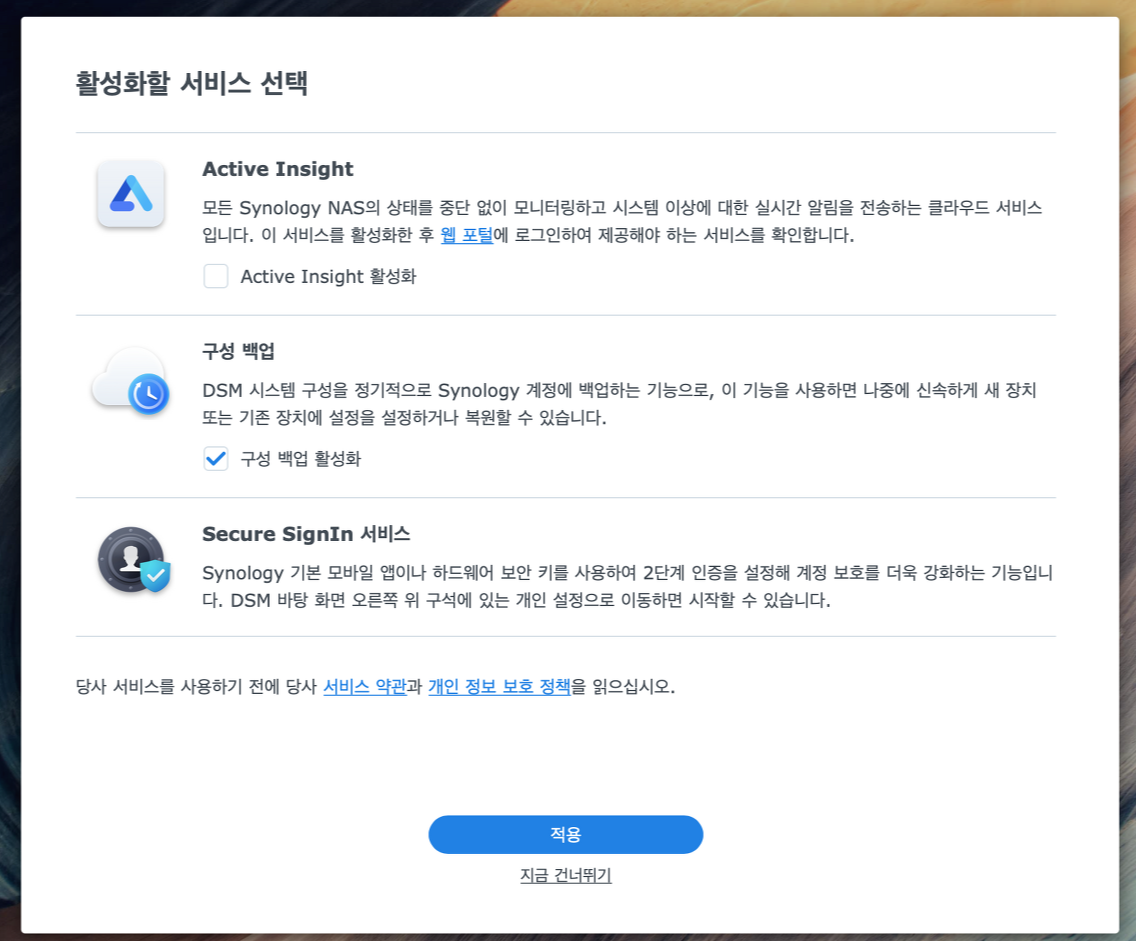1136x941 pixels.
Task: Click the 지금 건너뛰기 link
Action: tap(566, 875)
